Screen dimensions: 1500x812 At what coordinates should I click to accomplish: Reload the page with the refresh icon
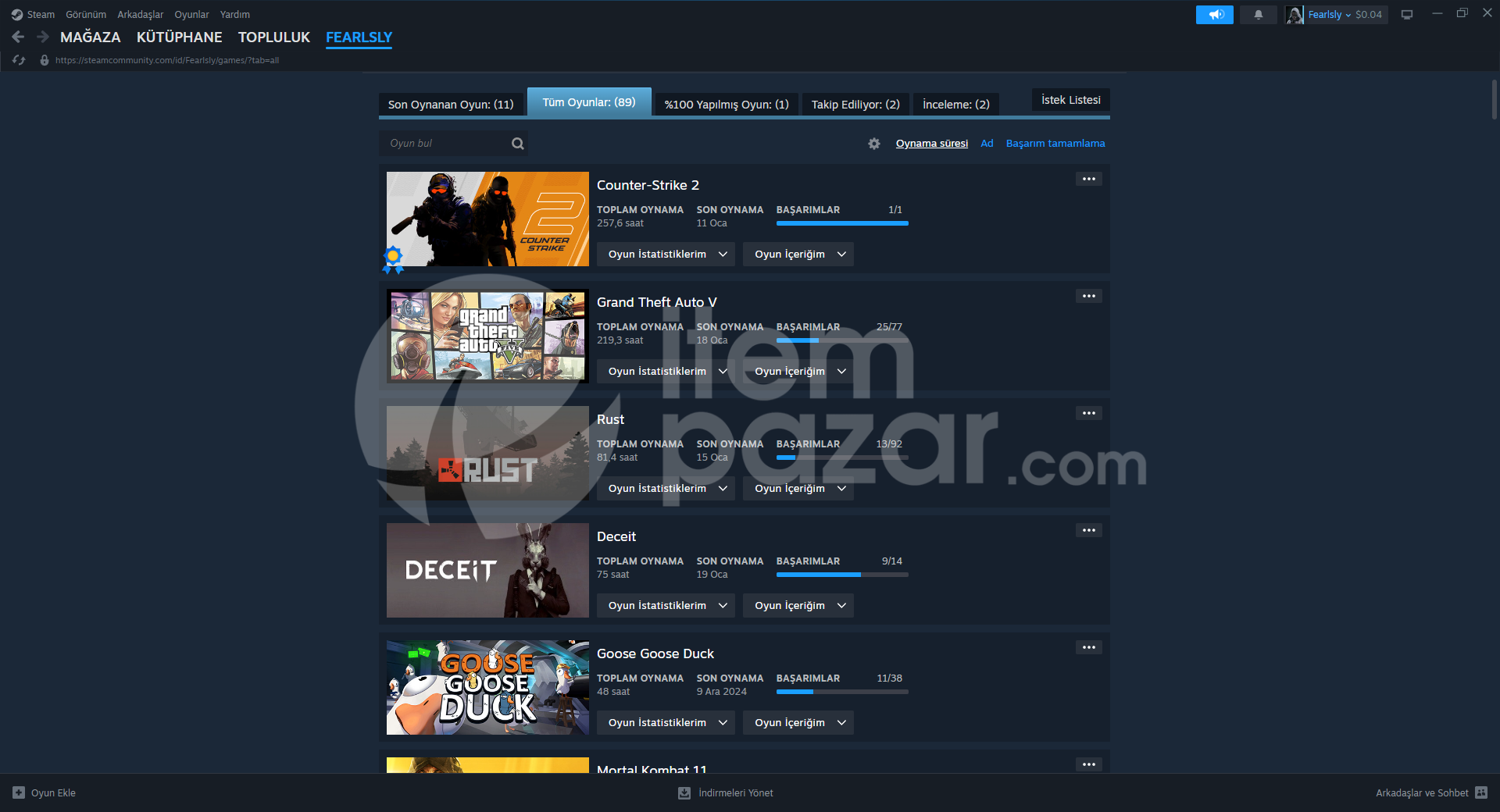tap(19, 60)
